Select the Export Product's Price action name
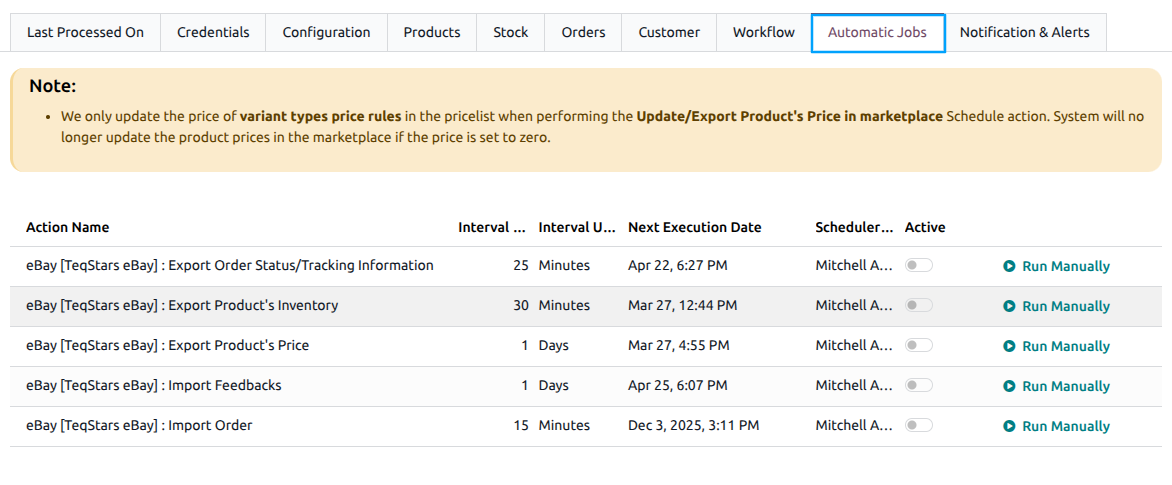1172x485 pixels. pos(167,345)
